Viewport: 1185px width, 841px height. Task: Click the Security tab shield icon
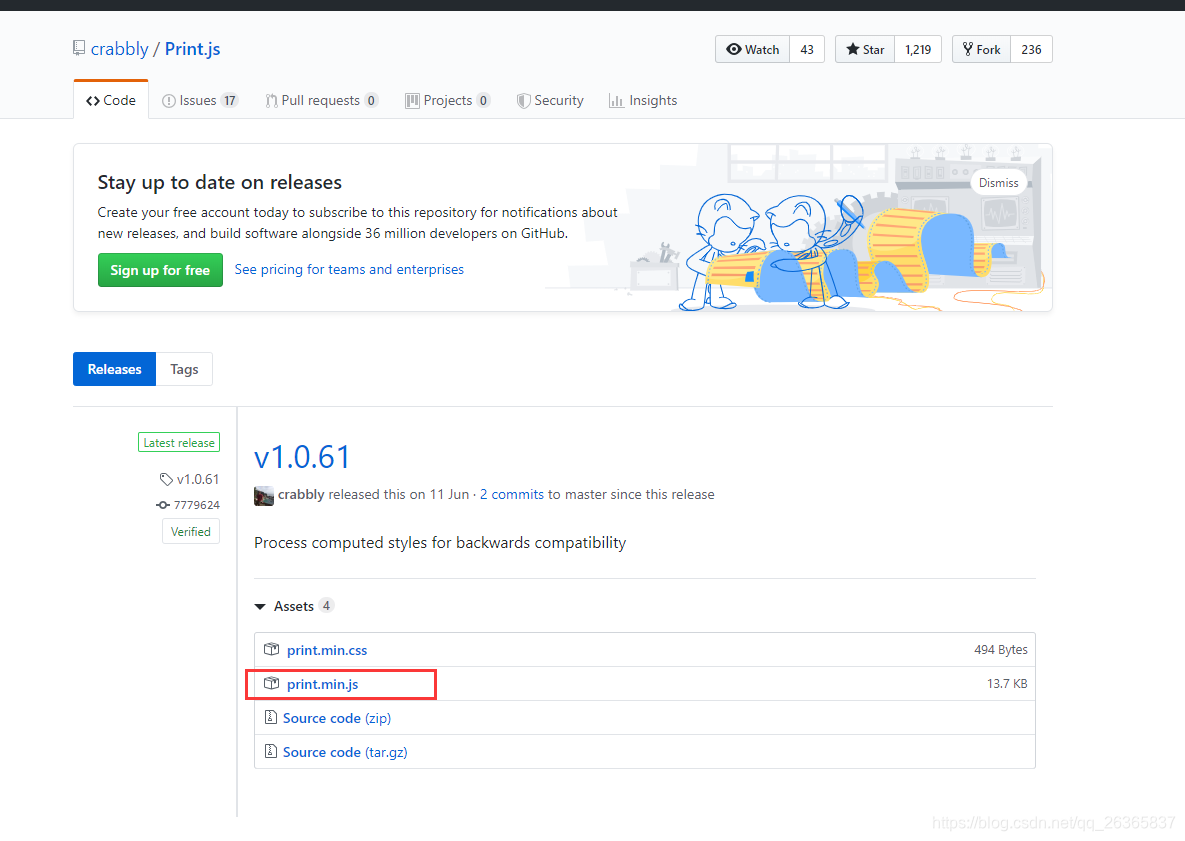[x=523, y=100]
